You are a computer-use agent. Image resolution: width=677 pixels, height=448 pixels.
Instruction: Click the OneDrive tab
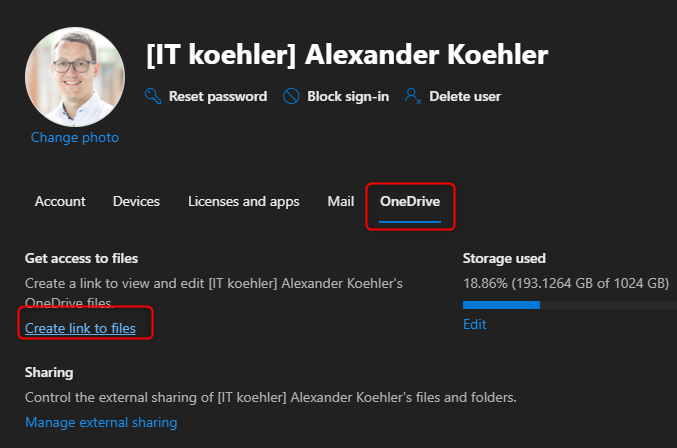(x=409, y=202)
